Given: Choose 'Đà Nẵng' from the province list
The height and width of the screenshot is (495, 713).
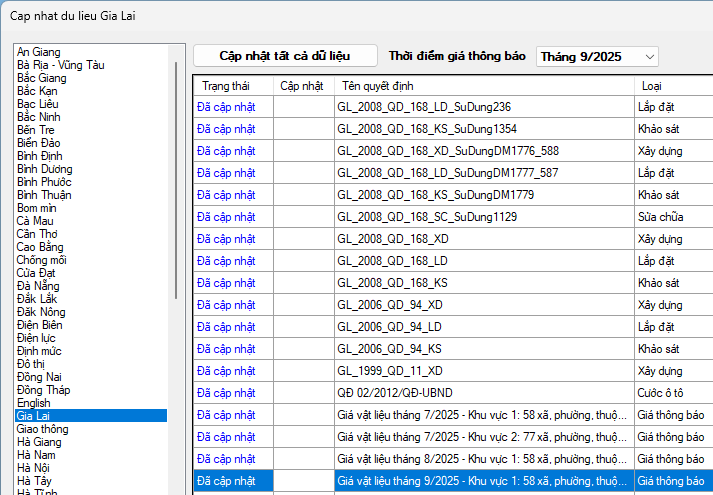Looking at the screenshot, I should (39, 285).
